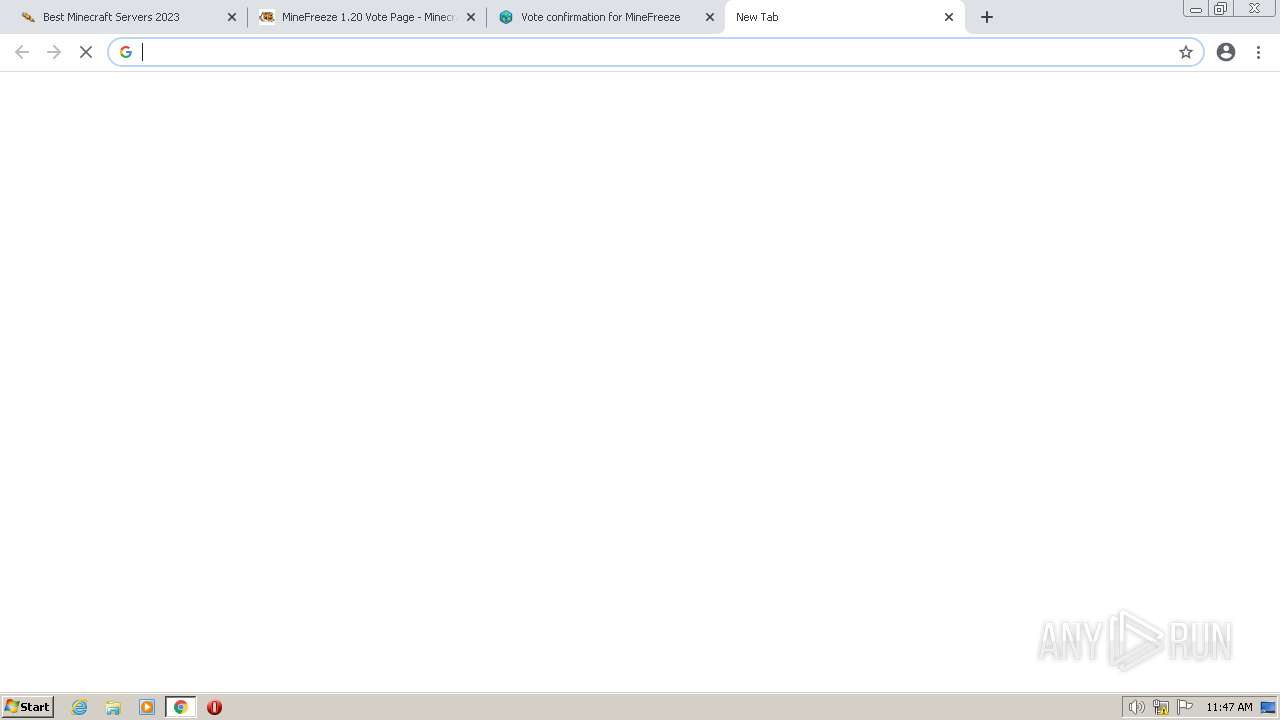Open network status tray icon

click(1161, 707)
